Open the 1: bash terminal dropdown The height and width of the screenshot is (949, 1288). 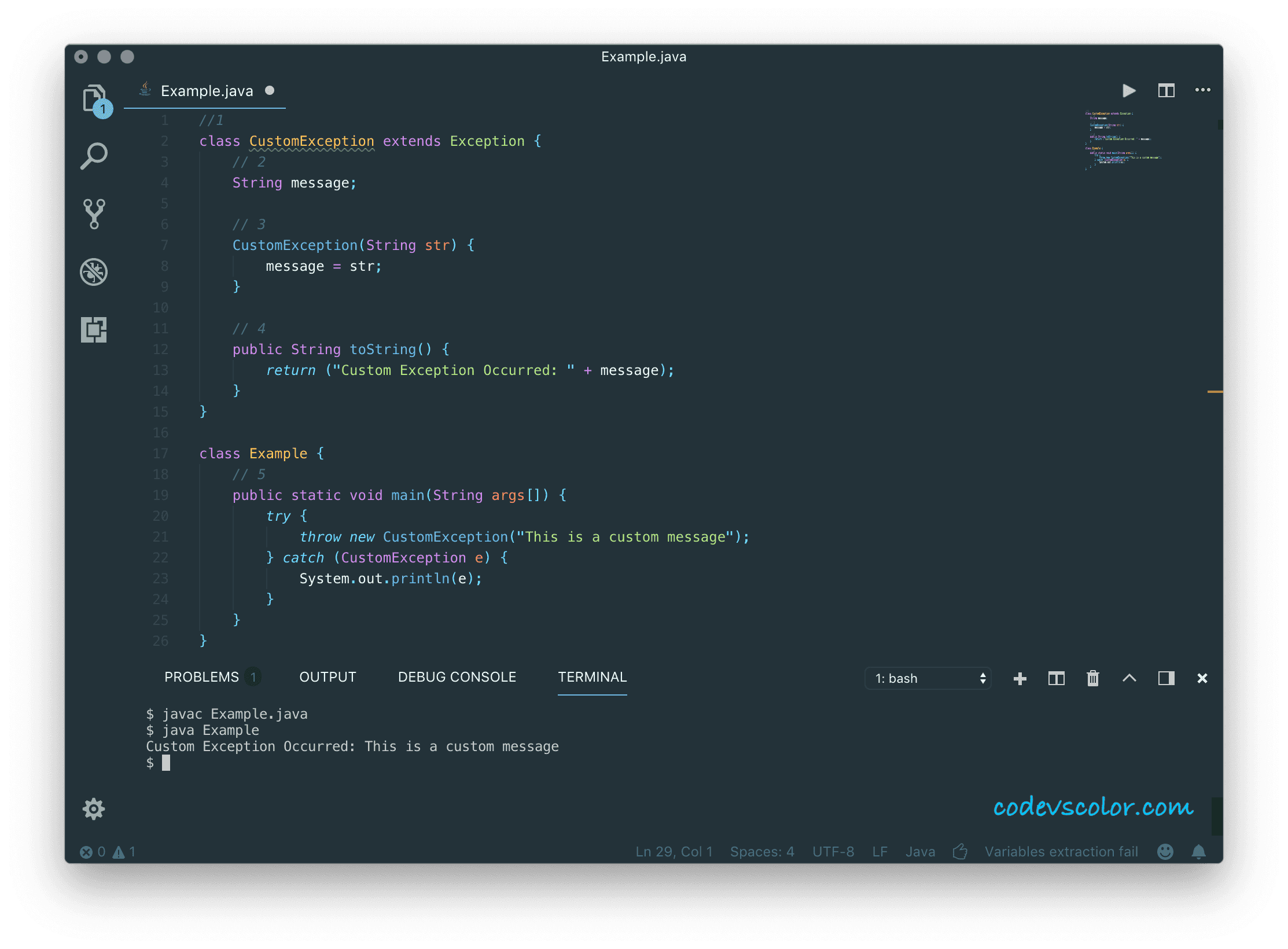pos(928,678)
